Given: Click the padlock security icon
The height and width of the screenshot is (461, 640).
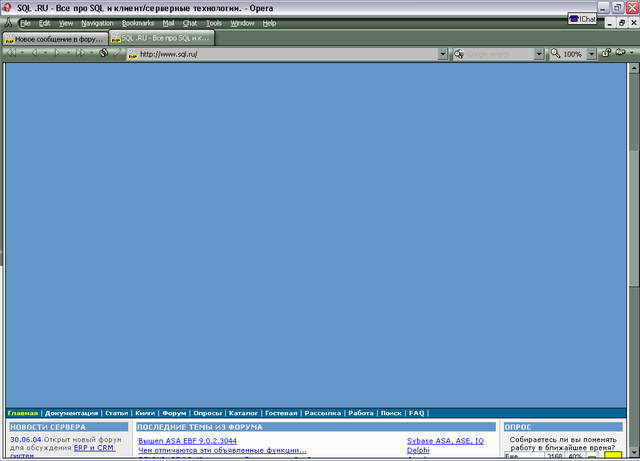Looking at the screenshot, I should [606, 54].
